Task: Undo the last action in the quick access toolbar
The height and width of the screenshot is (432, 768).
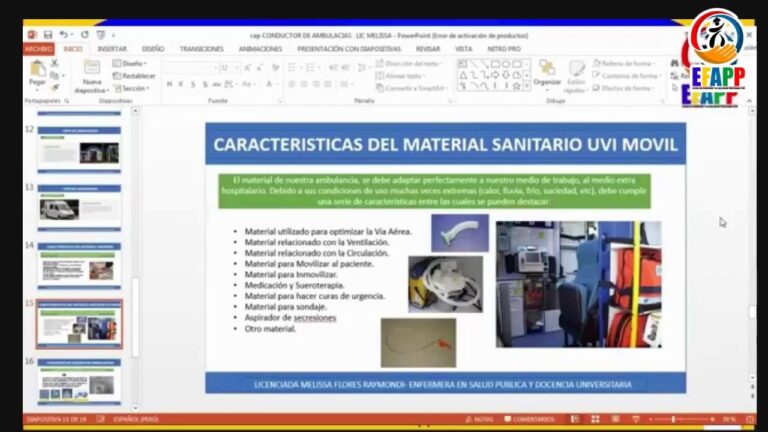Action: [x=64, y=35]
